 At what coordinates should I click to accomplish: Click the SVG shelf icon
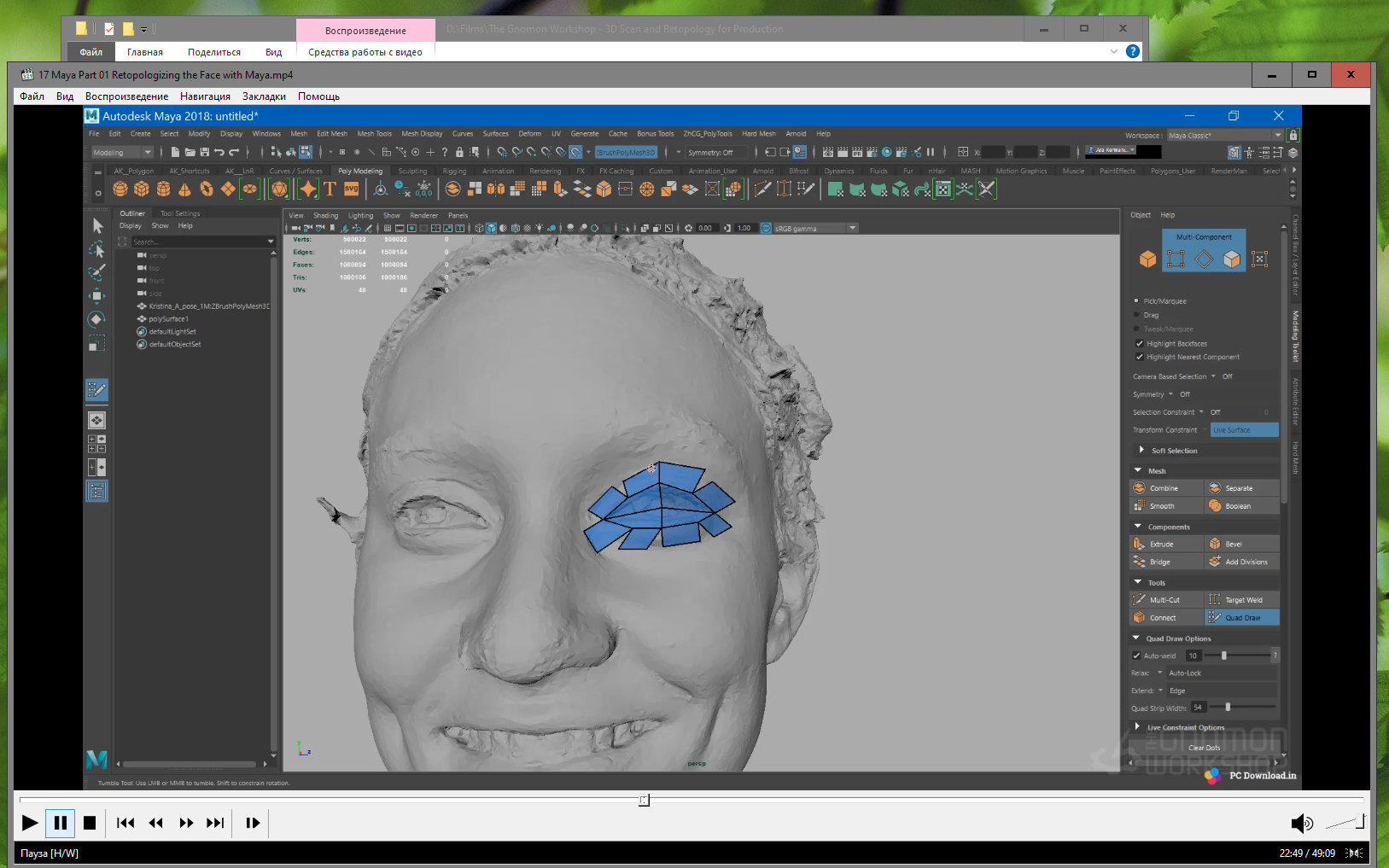coord(352,189)
